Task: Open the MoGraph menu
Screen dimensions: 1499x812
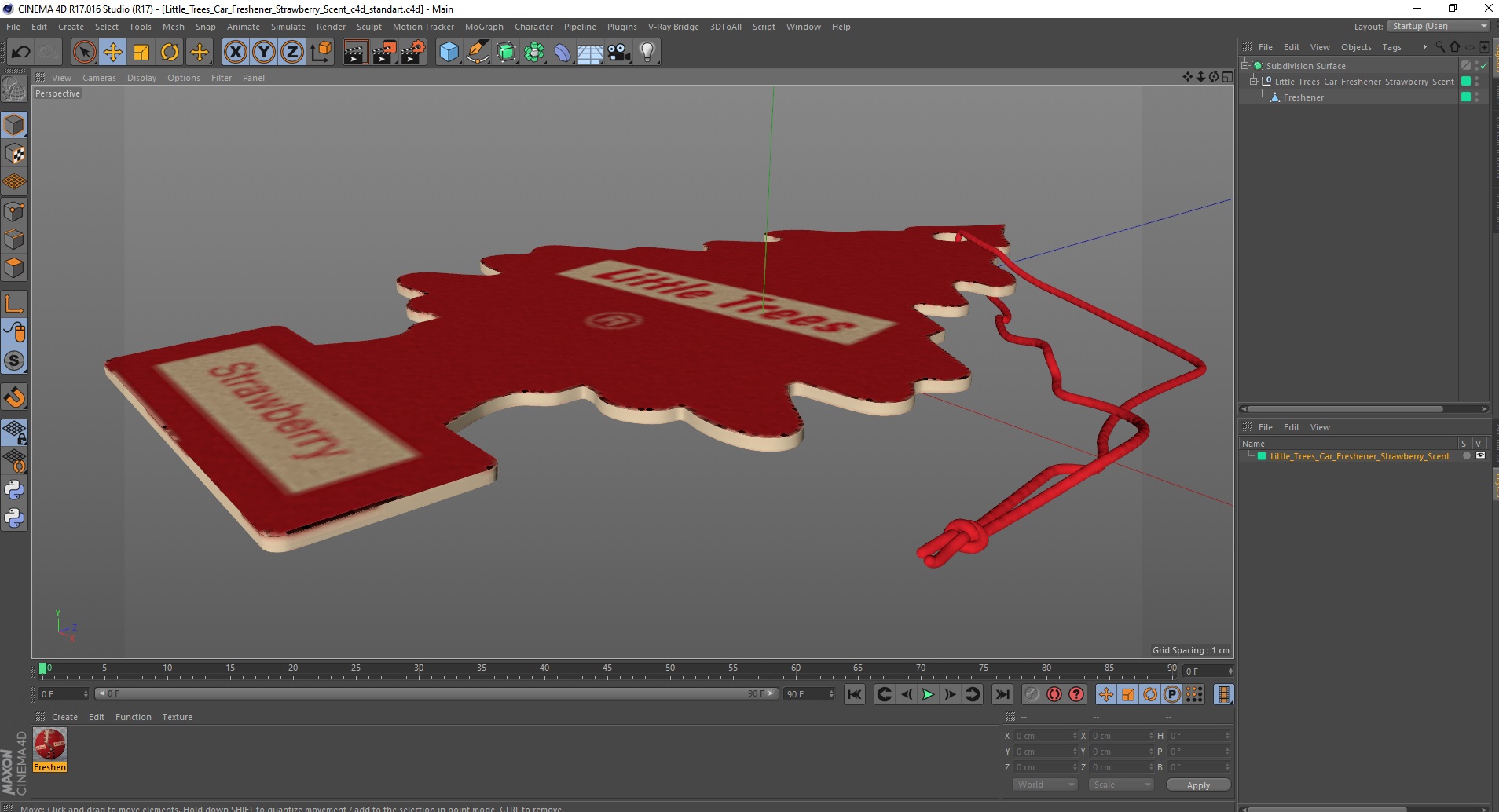Action: pyautogui.click(x=484, y=27)
